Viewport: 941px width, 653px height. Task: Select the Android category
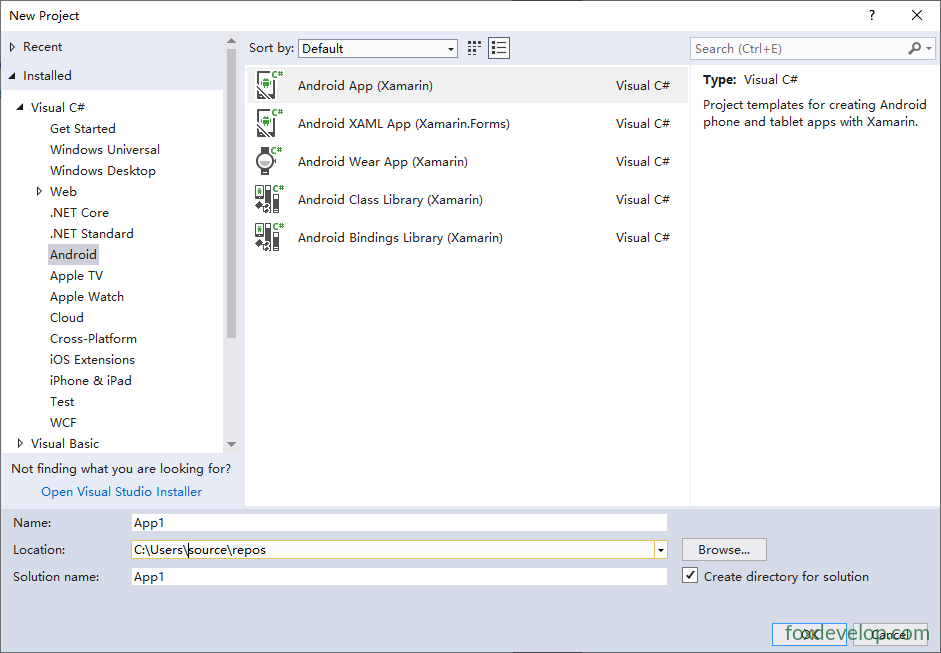click(73, 254)
